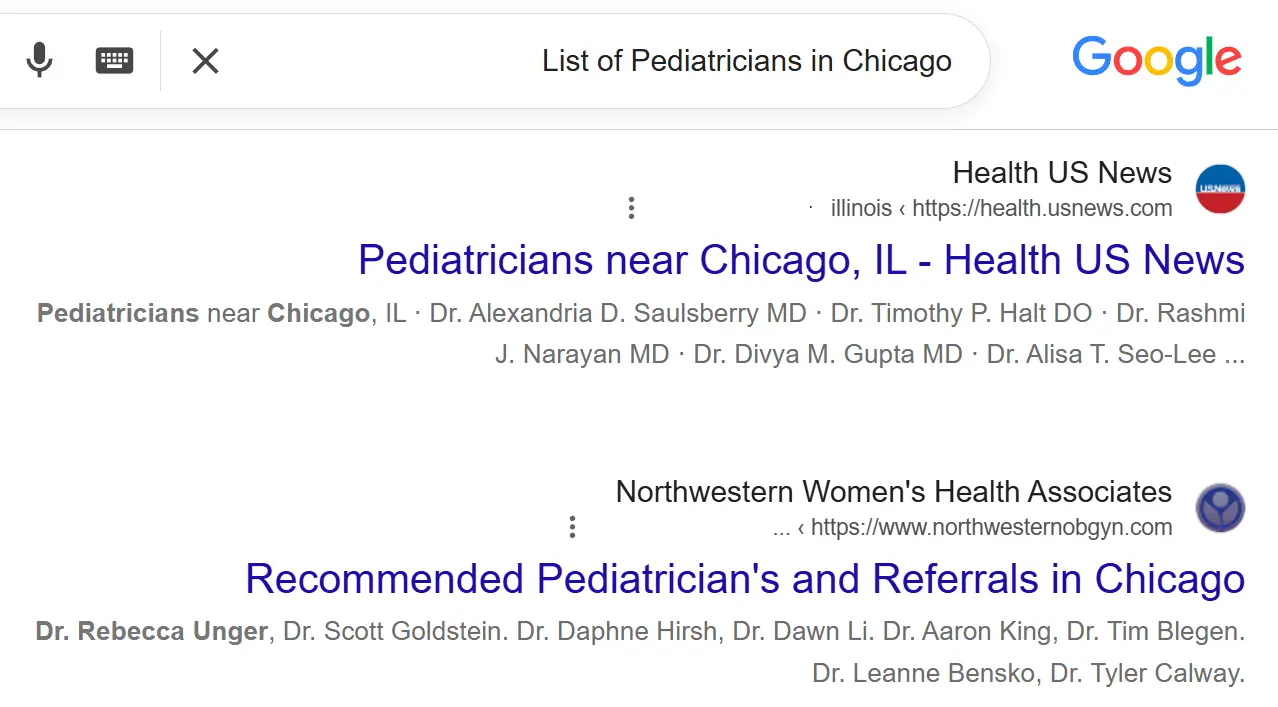Click the US News site favicon
This screenshot has height=707, width=1278.
click(1220, 189)
